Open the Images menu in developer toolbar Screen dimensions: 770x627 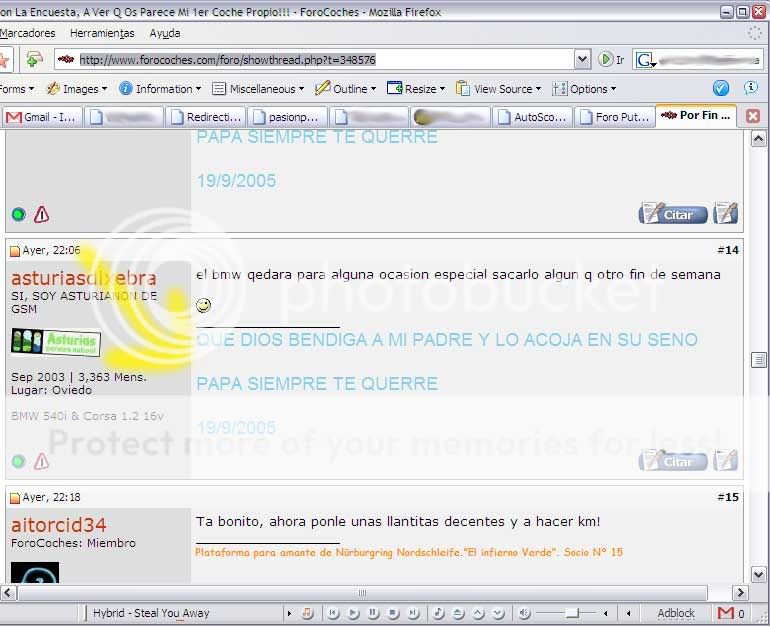coord(77,89)
